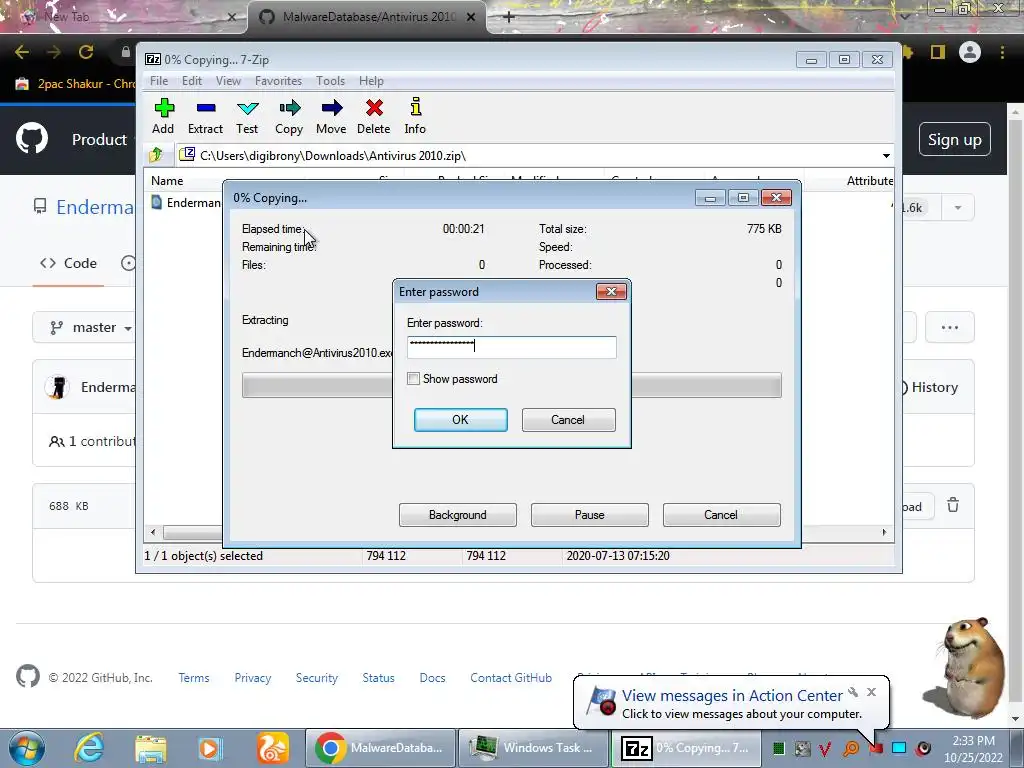
Task: Pause the extraction in the copying dialog
Action: pos(589,515)
